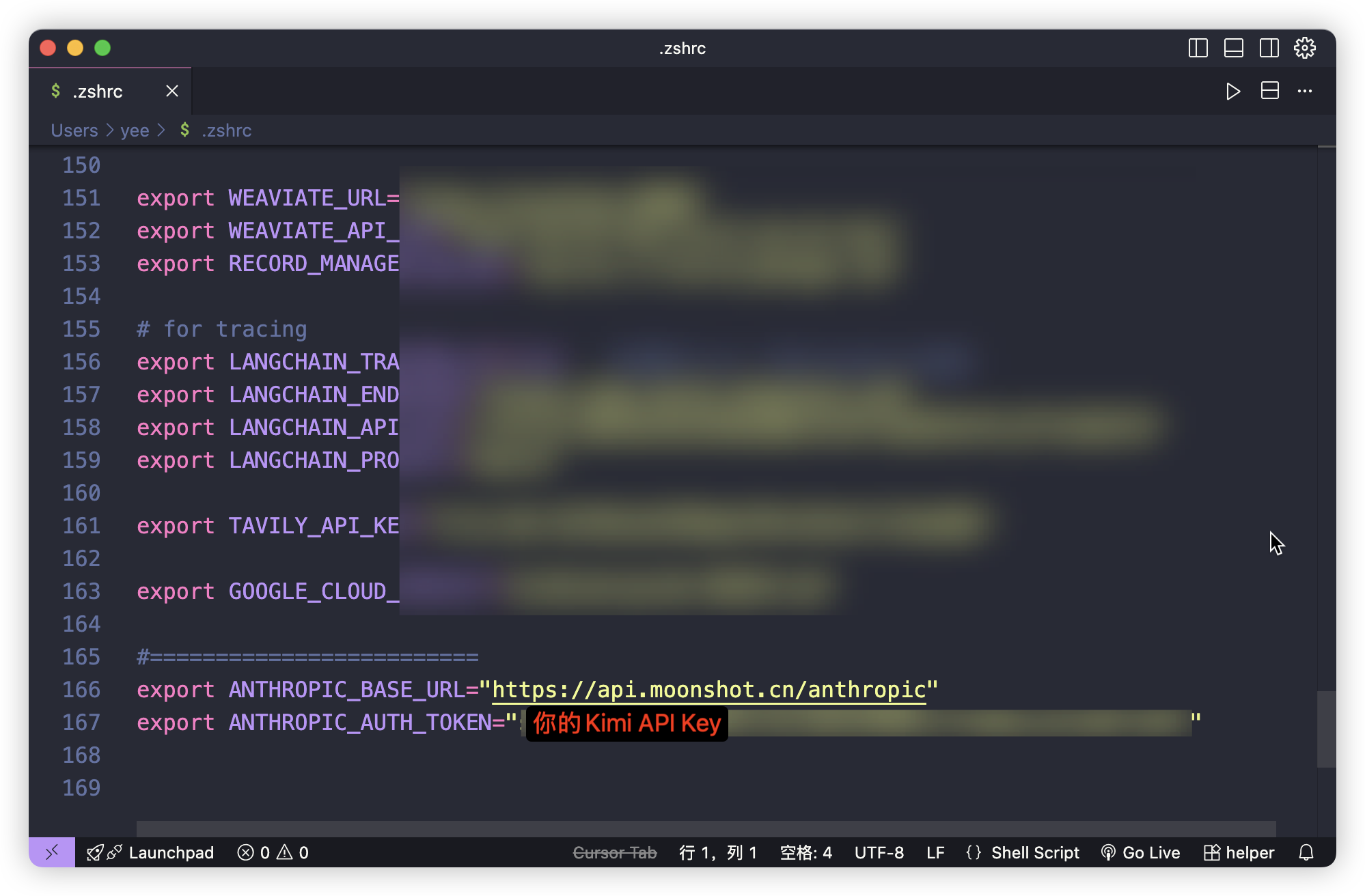
Task: Open the editor More Actions ellipsis menu
Action: pyautogui.click(x=1304, y=91)
